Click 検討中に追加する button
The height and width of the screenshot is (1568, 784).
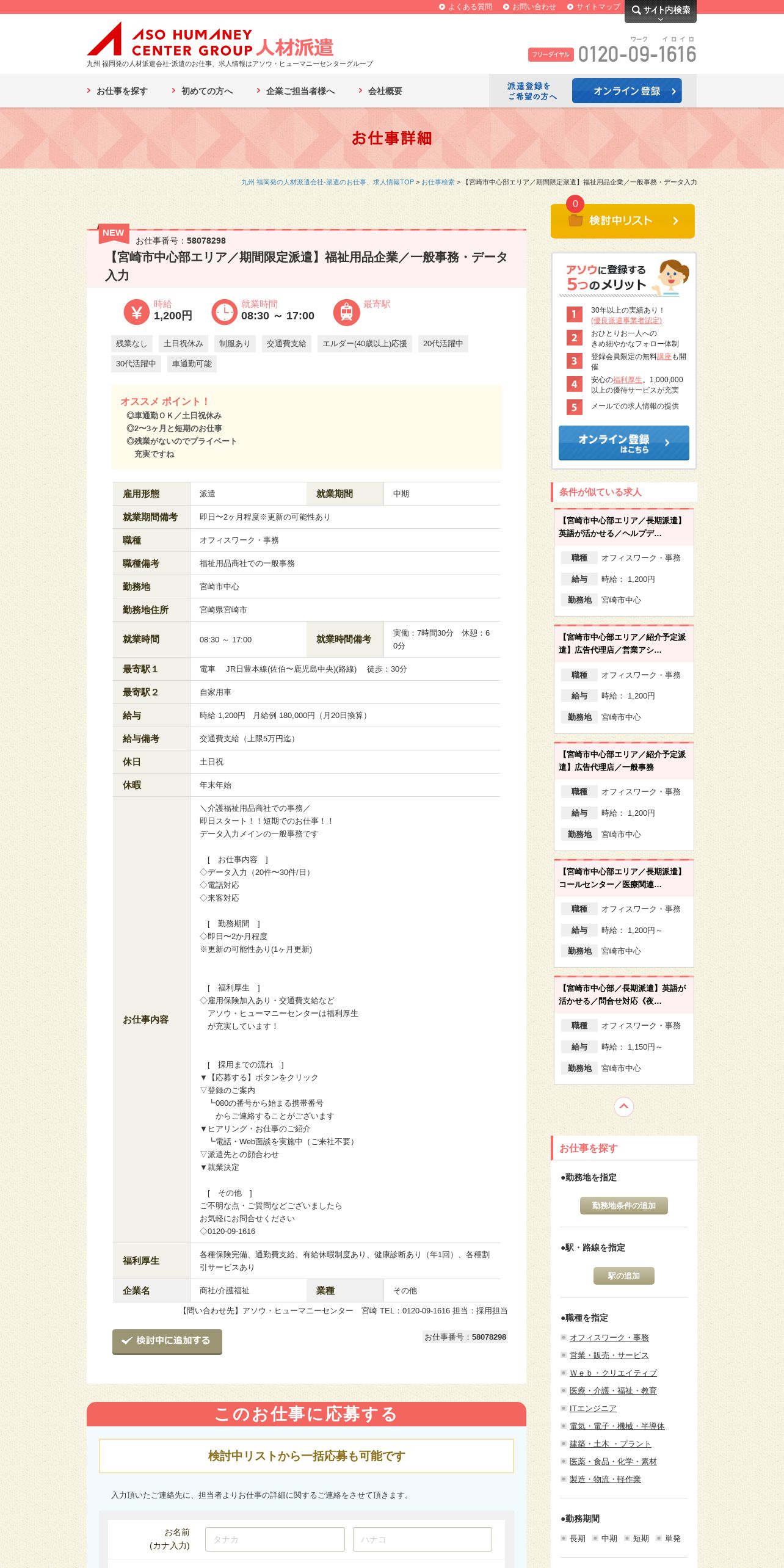[x=167, y=1341]
